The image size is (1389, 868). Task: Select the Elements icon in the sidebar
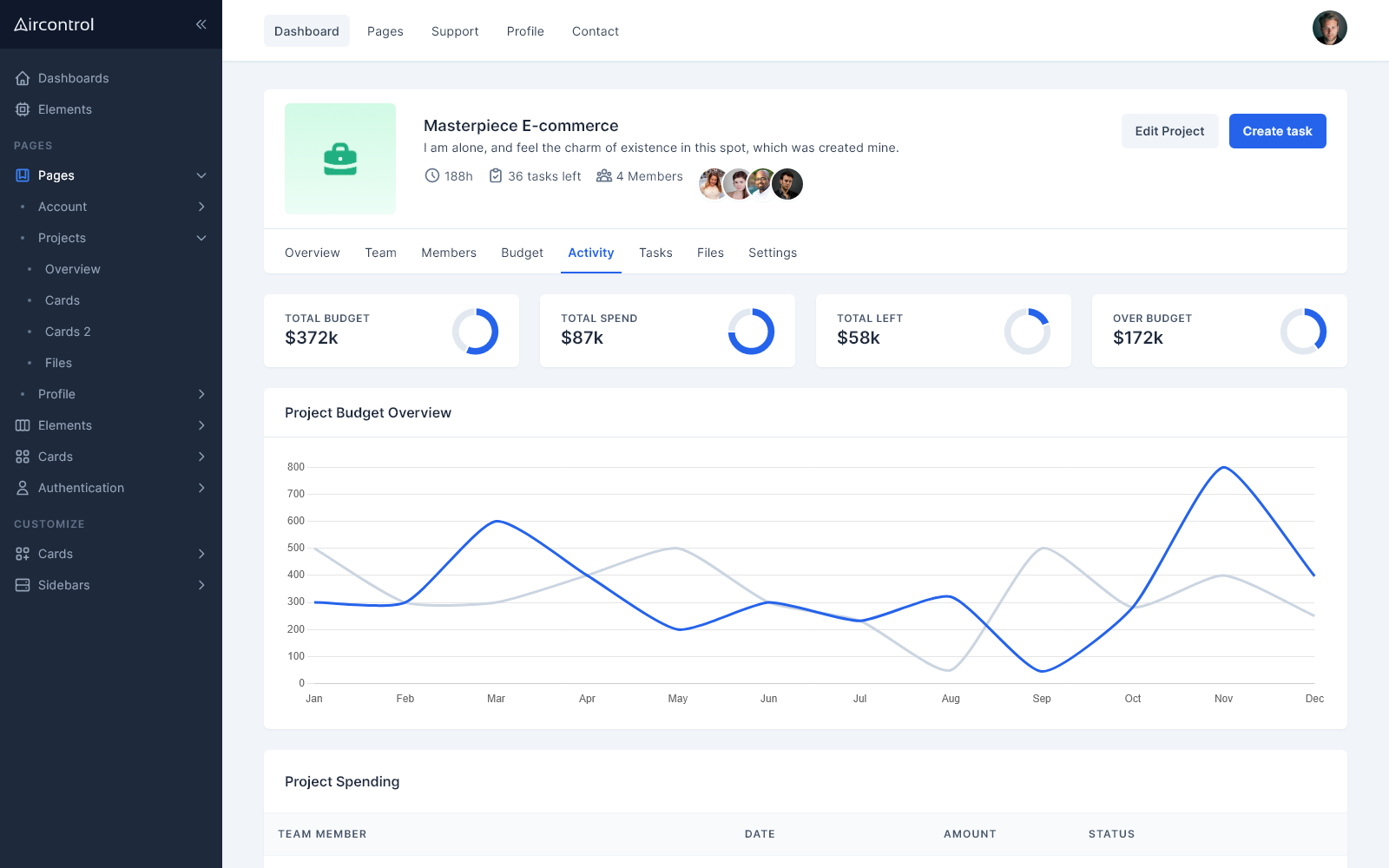click(22, 109)
